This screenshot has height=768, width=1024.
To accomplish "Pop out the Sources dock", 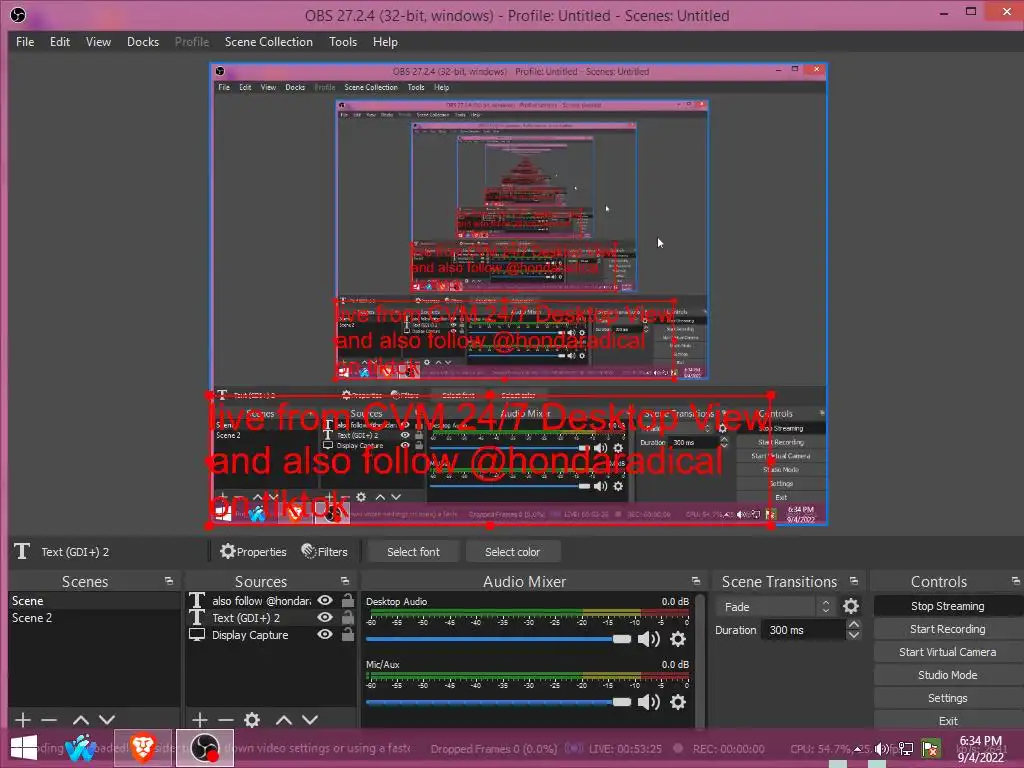I will click(345, 581).
